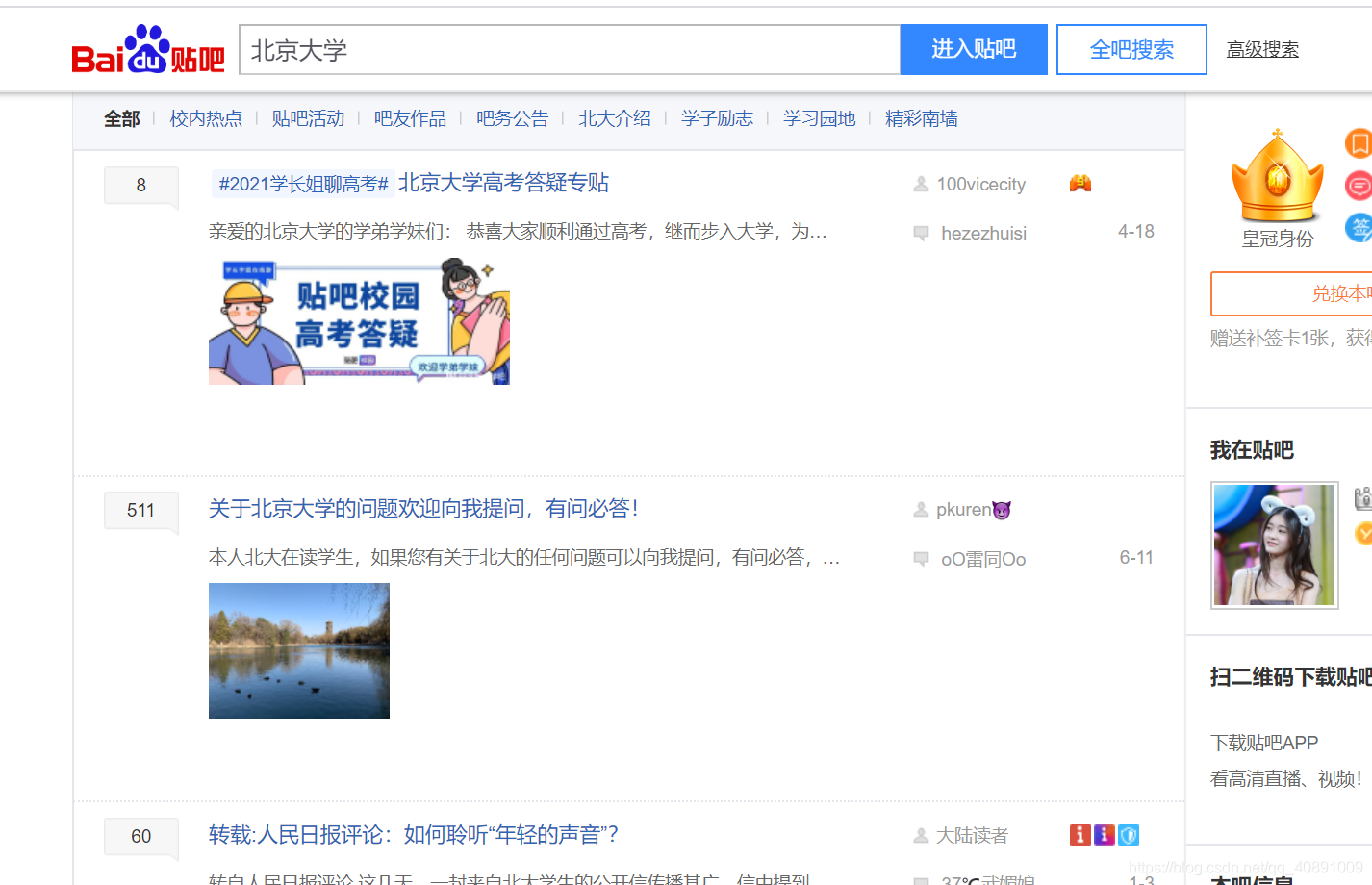Open the lake photo thumbnail
Image resolution: width=1372 pixels, height=885 pixels.
[x=299, y=650]
